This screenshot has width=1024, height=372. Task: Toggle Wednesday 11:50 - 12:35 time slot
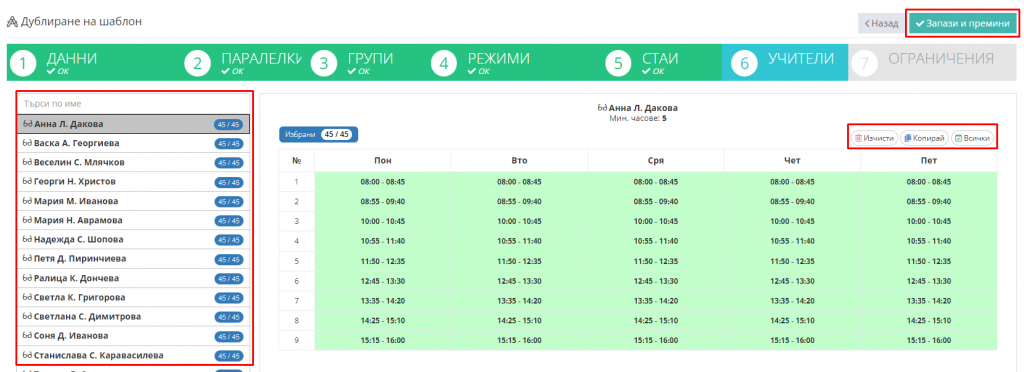click(656, 261)
